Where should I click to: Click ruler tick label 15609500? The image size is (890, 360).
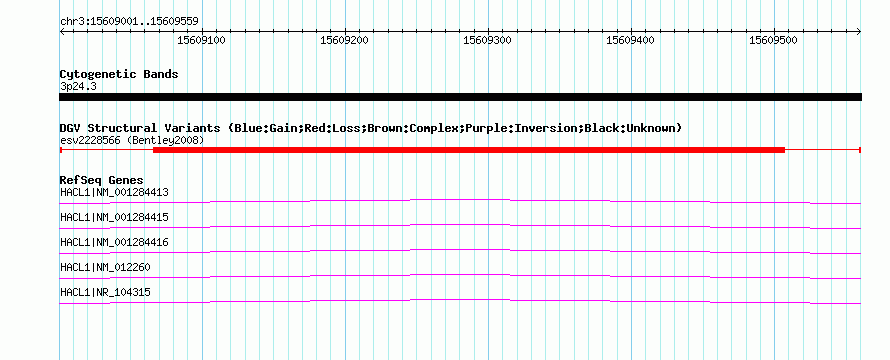pos(774,40)
